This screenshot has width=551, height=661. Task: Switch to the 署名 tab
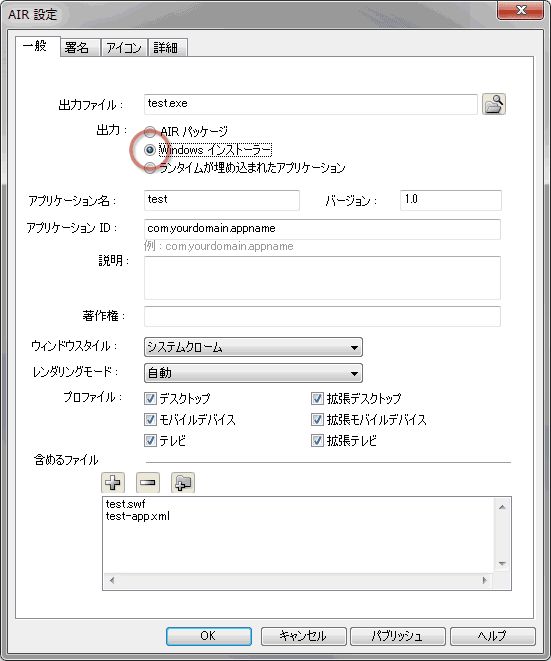[80, 48]
